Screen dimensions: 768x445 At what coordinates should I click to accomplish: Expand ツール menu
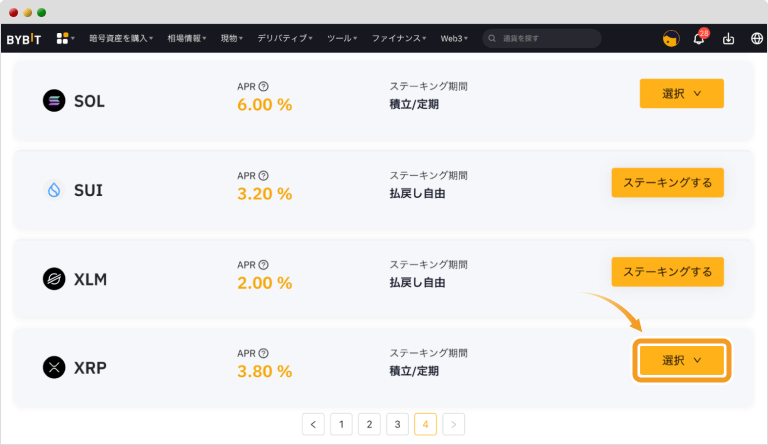click(342, 38)
